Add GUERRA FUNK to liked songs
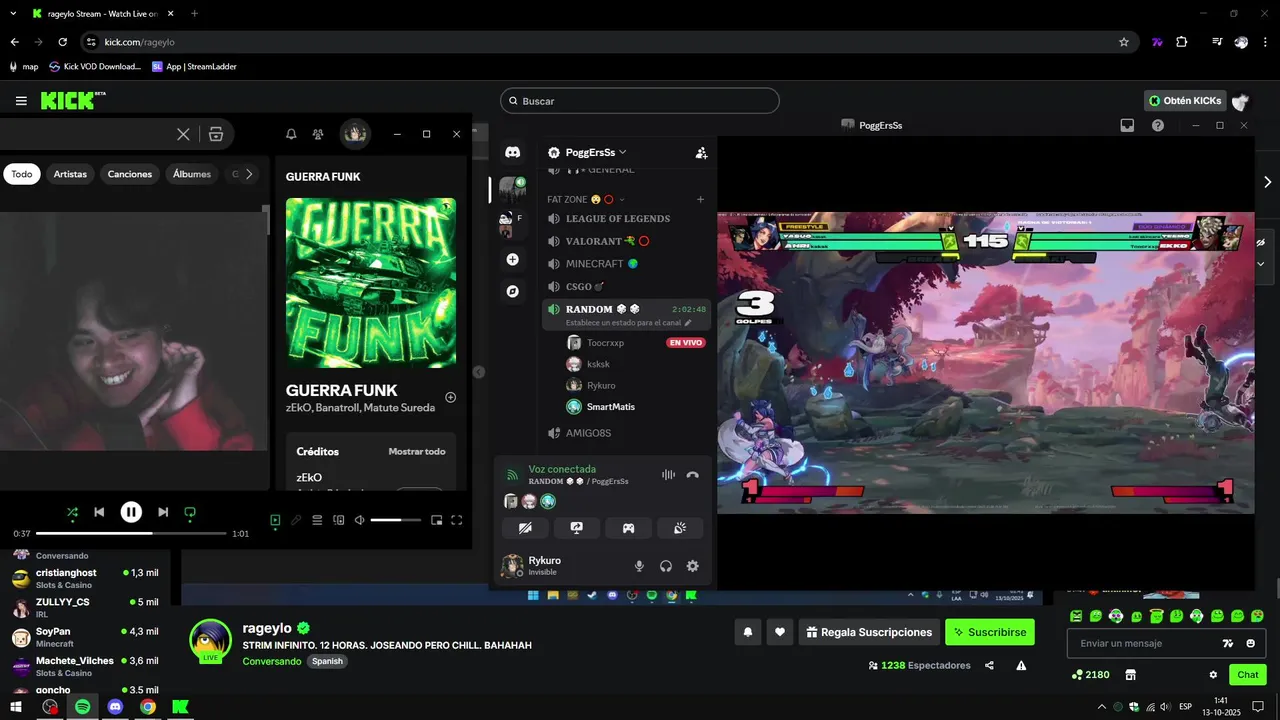 [x=450, y=397]
